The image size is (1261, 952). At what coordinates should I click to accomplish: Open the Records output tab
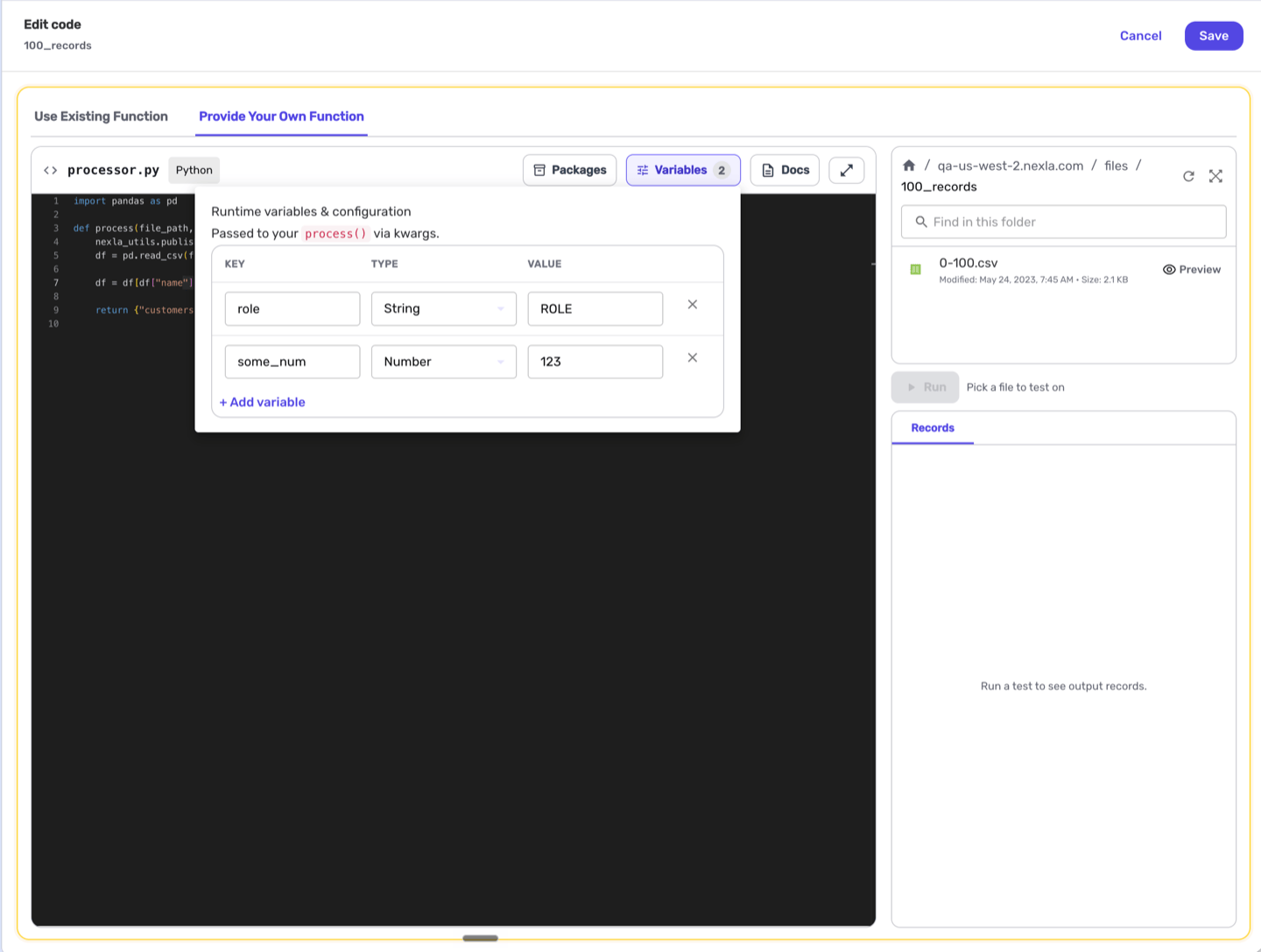pyautogui.click(x=933, y=428)
